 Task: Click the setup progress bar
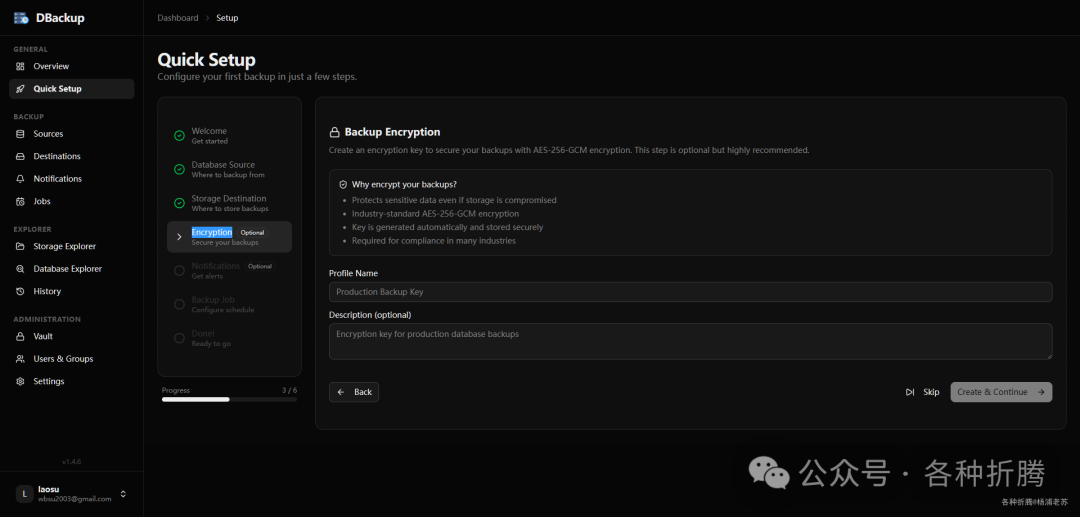pos(229,399)
